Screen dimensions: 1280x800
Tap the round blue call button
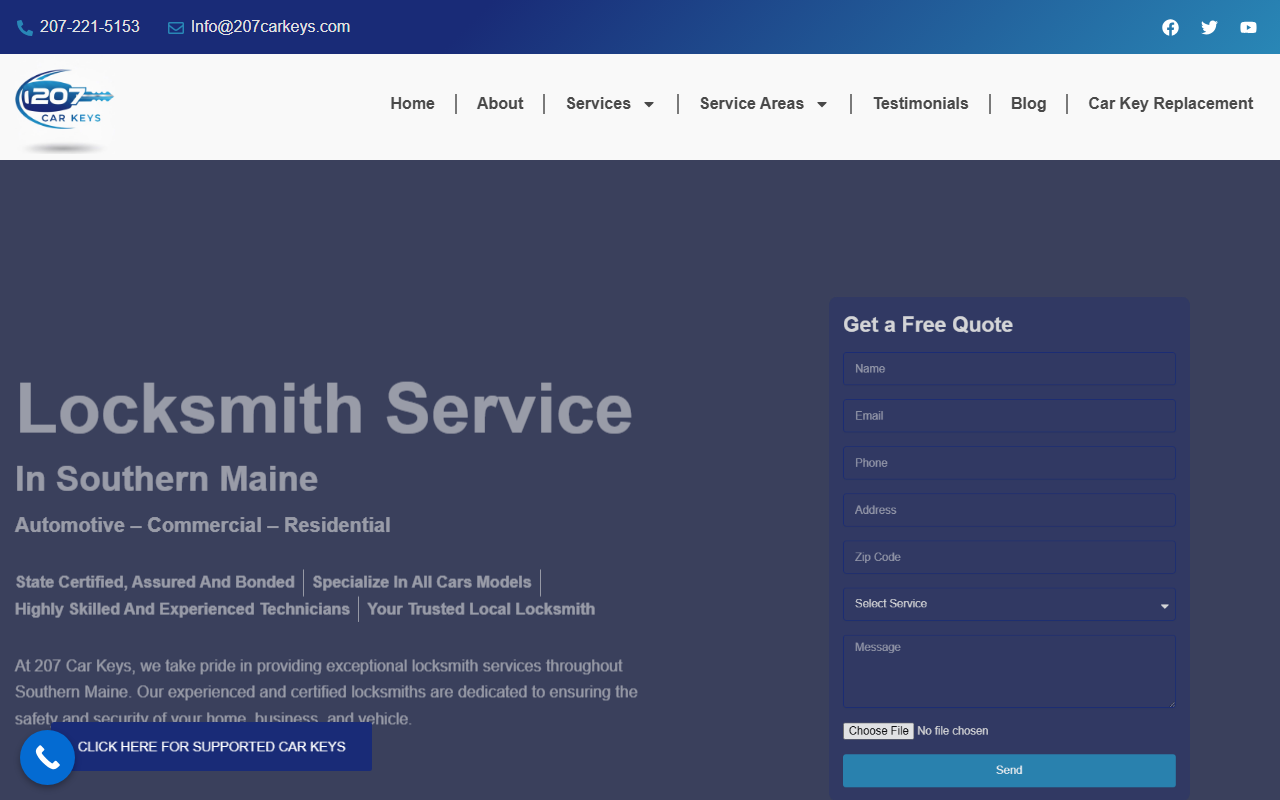pos(47,757)
